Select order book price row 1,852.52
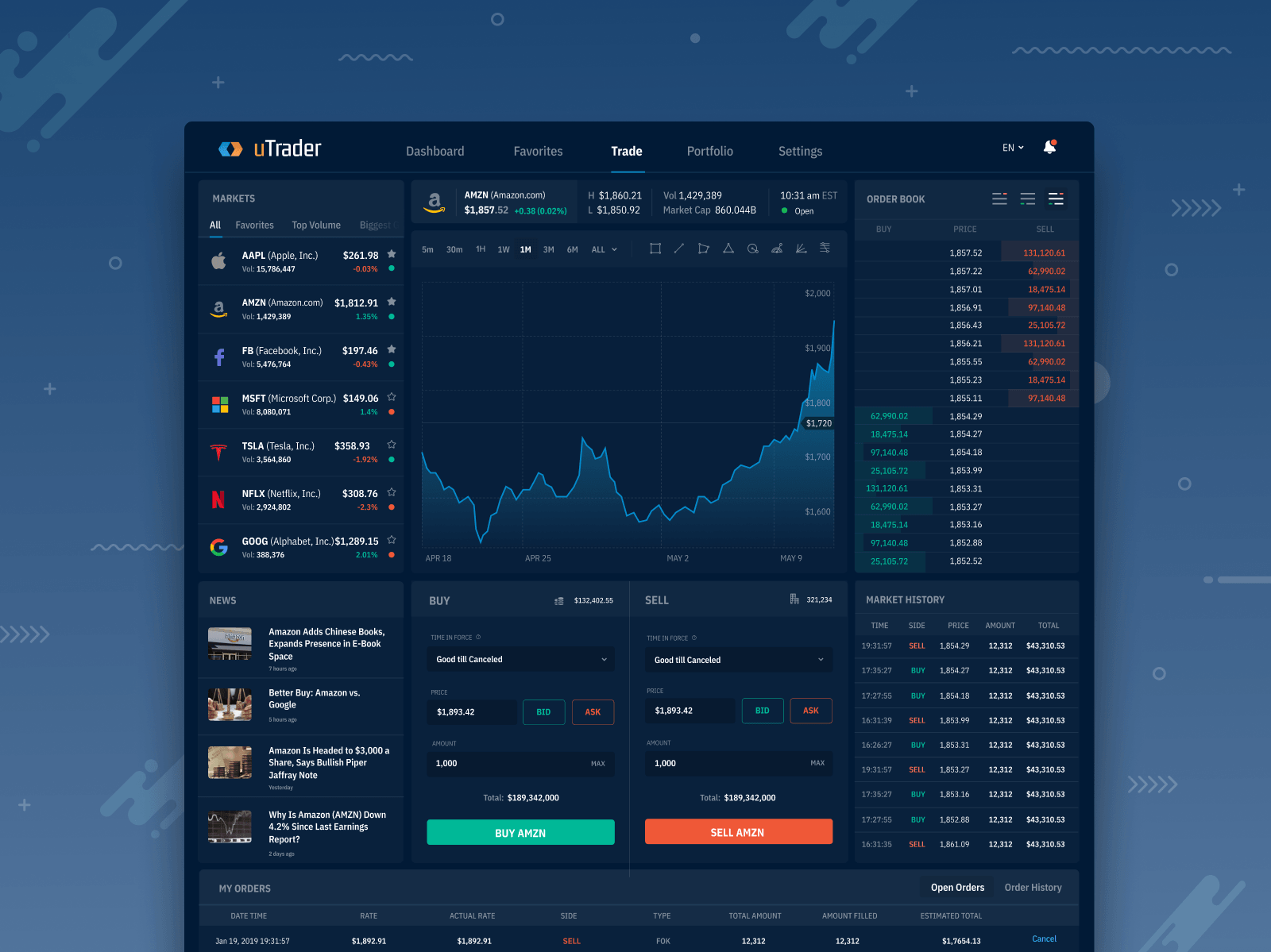Screen dimensions: 1271x952 [x=967, y=561]
